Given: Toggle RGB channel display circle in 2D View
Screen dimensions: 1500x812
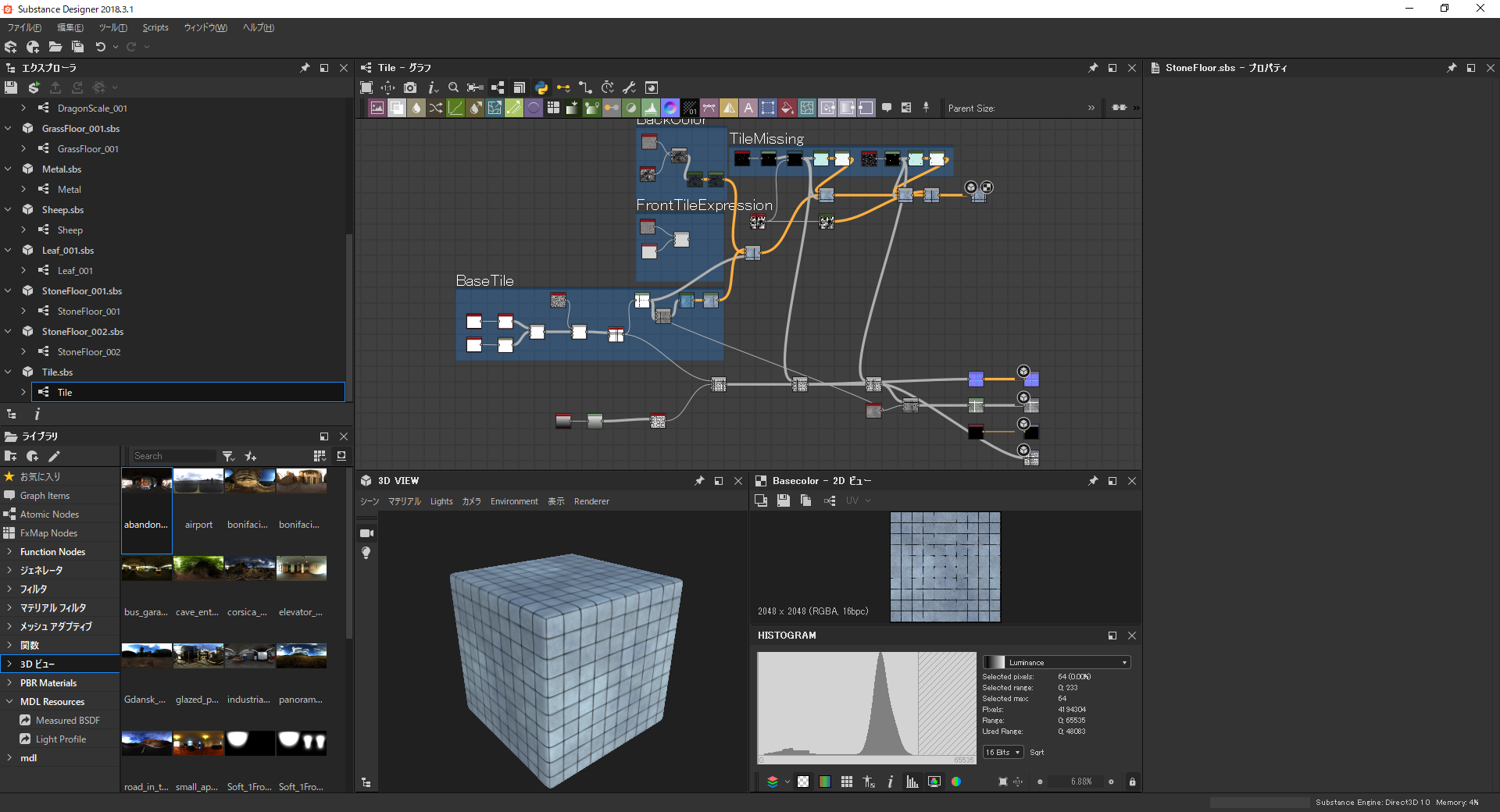Looking at the screenshot, I should (956, 782).
